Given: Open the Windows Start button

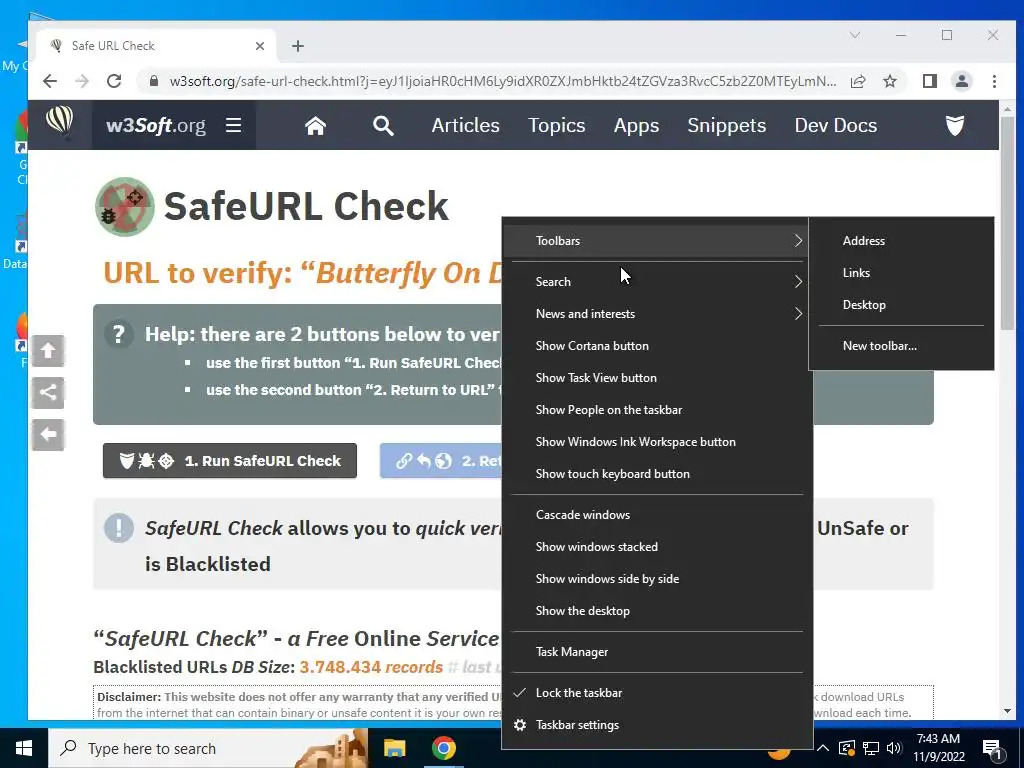Looking at the screenshot, I should click(x=24, y=748).
